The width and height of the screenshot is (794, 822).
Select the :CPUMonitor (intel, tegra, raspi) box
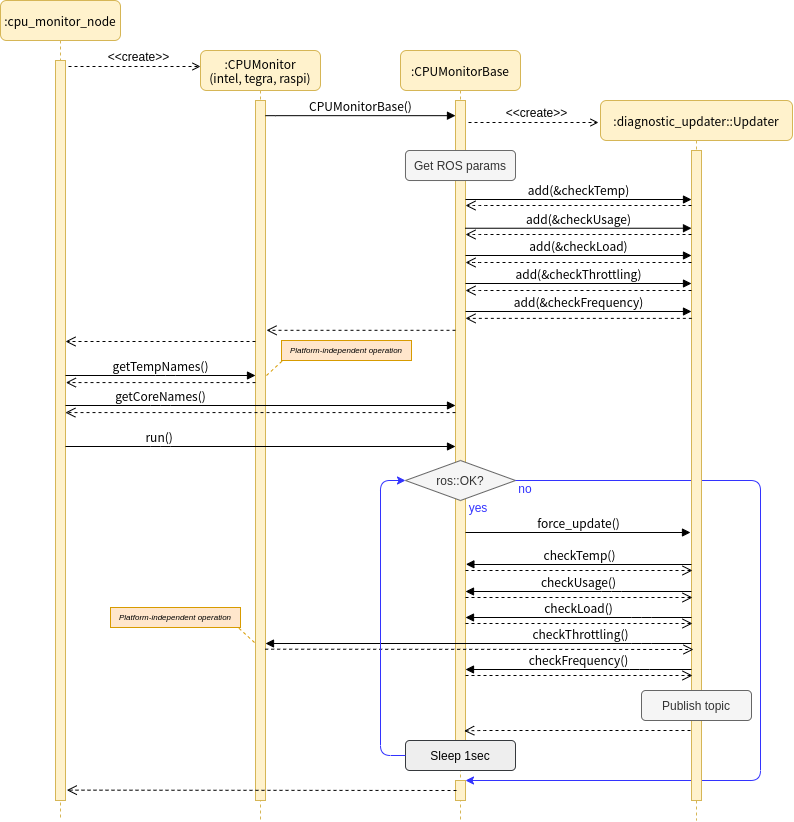point(260,71)
